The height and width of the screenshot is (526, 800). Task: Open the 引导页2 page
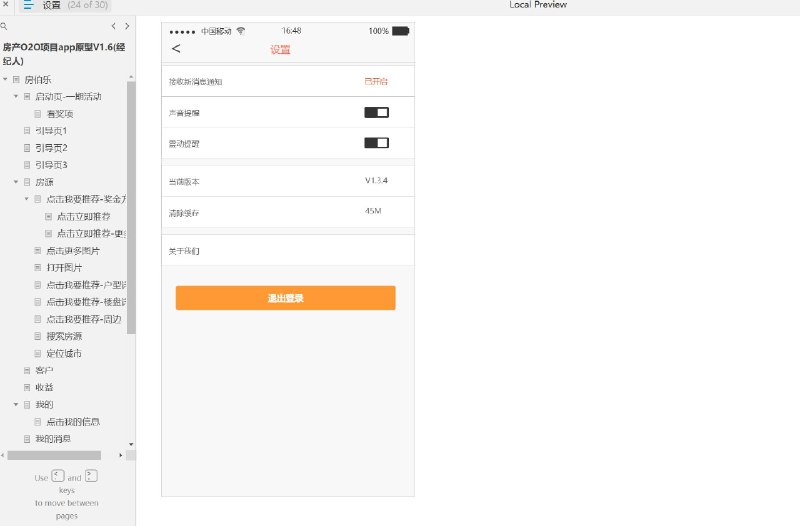click(x=51, y=148)
